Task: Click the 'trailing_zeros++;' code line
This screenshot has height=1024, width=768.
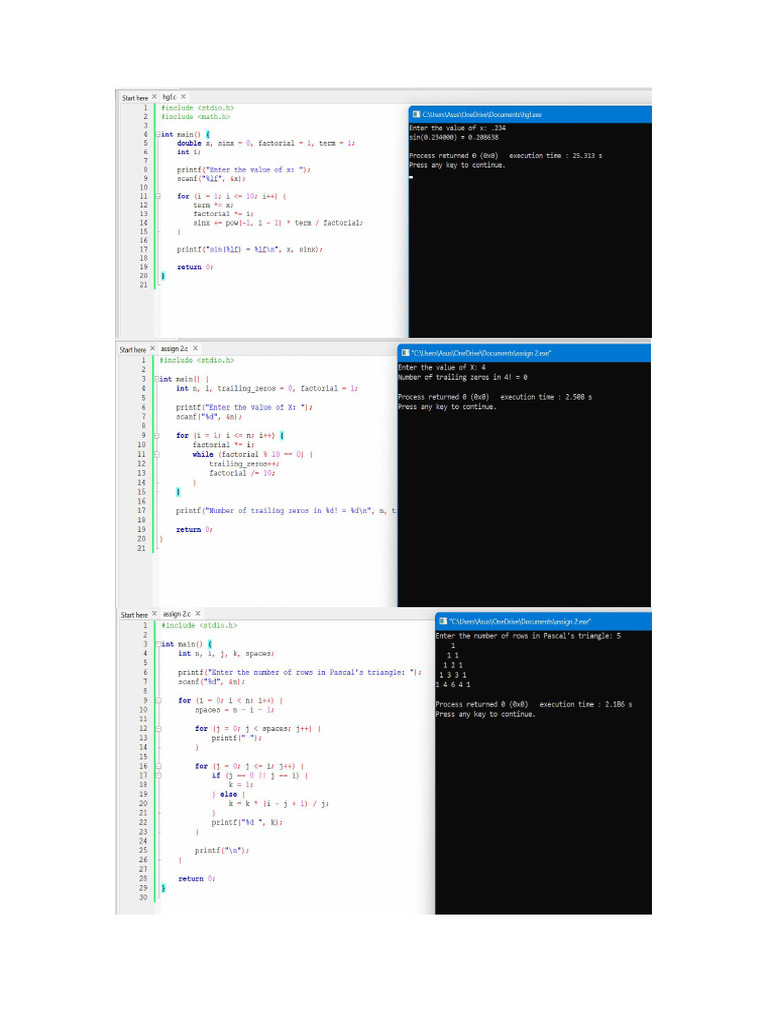Action: [x=244, y=464]
